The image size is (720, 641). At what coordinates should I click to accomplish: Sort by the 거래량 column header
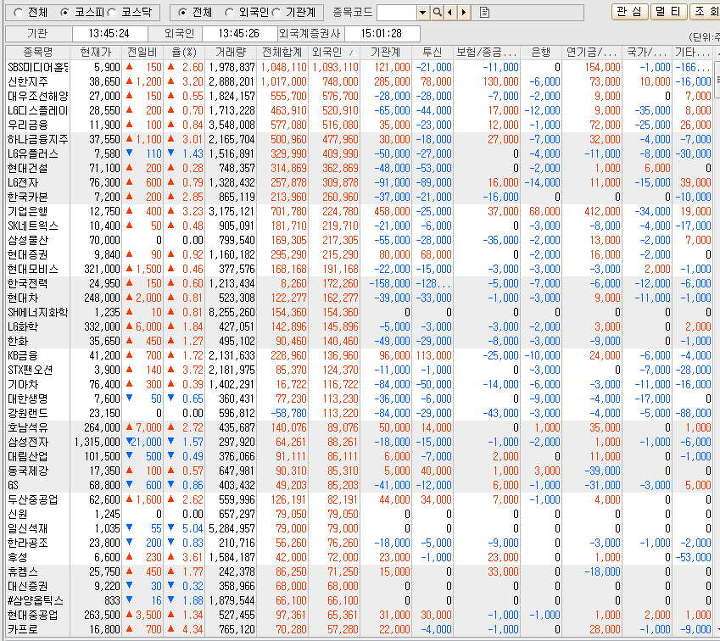coord(231,52)
